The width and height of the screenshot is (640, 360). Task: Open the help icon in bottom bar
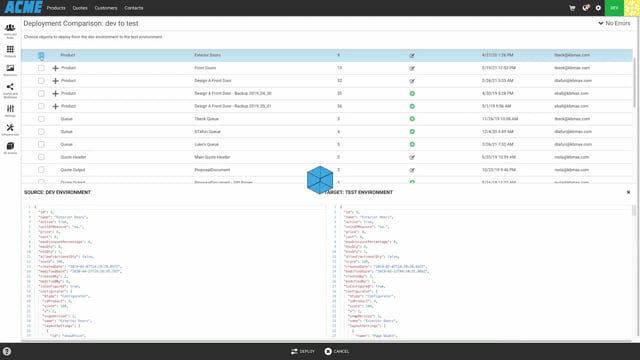(x=7, y=351)
